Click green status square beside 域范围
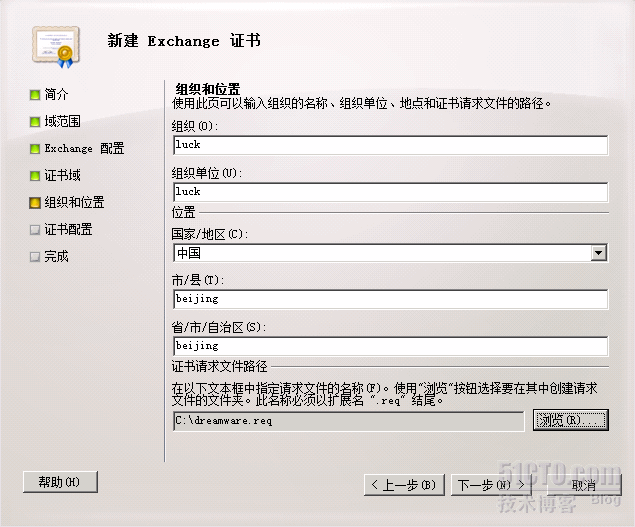Screen dimensions: 635x527 tap(35, 122)
